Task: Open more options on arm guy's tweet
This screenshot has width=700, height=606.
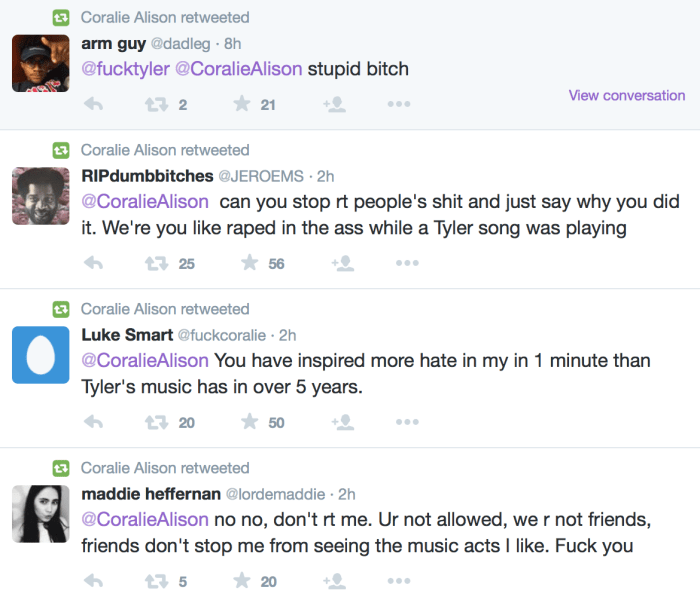Action: pos(399,104)
